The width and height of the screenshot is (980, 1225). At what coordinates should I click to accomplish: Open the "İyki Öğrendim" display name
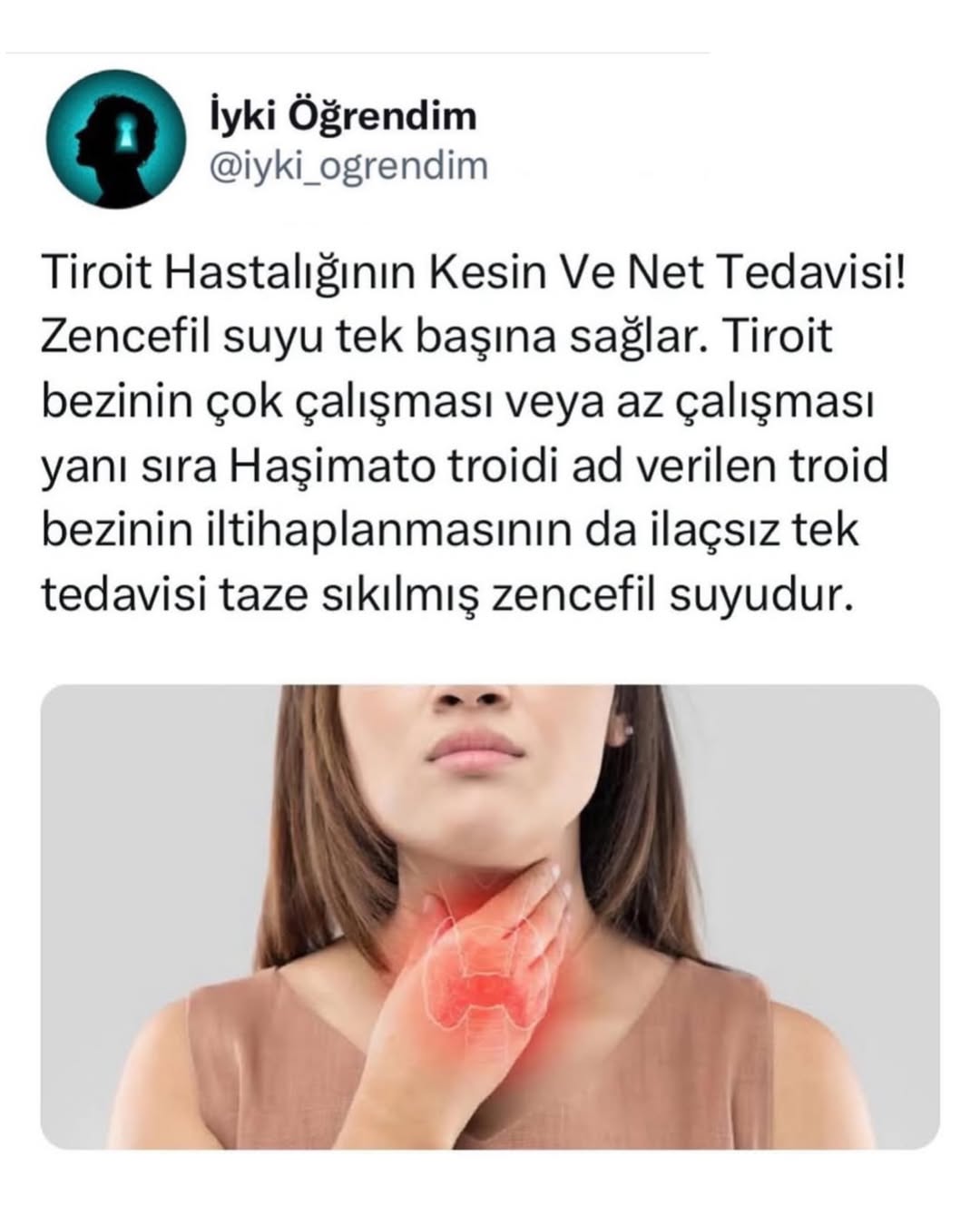click(x=342, y=116)
